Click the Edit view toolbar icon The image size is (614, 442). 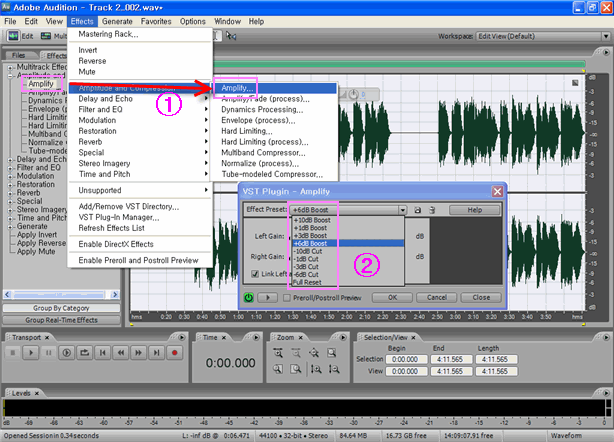tap(13, 35)
